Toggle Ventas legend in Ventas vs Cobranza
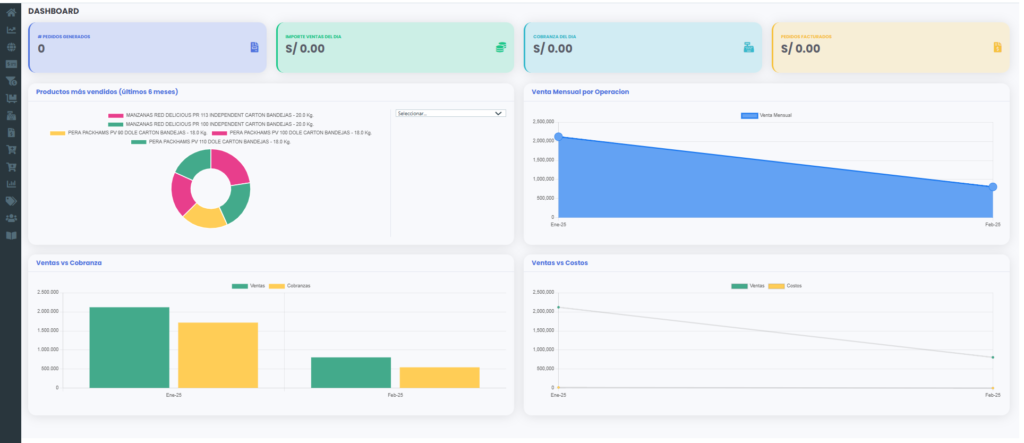 click(248, 286)
